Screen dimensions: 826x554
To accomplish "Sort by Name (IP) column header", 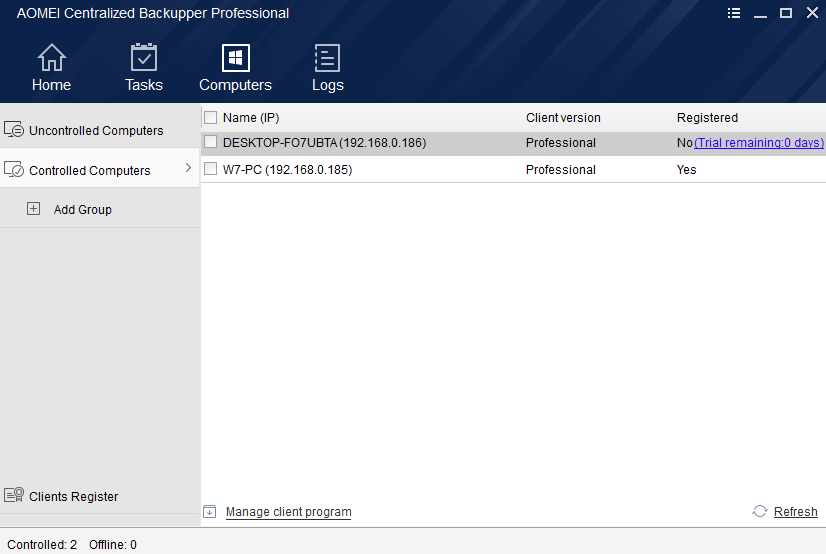I will [x=251, y=118].
